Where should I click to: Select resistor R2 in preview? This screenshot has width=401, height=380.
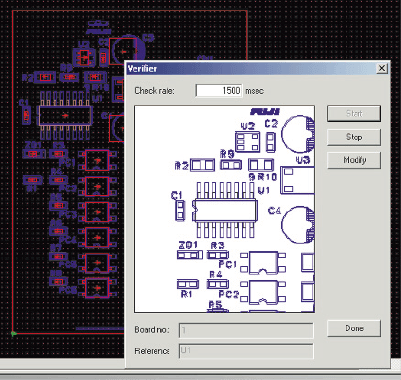tap(202, 165)
